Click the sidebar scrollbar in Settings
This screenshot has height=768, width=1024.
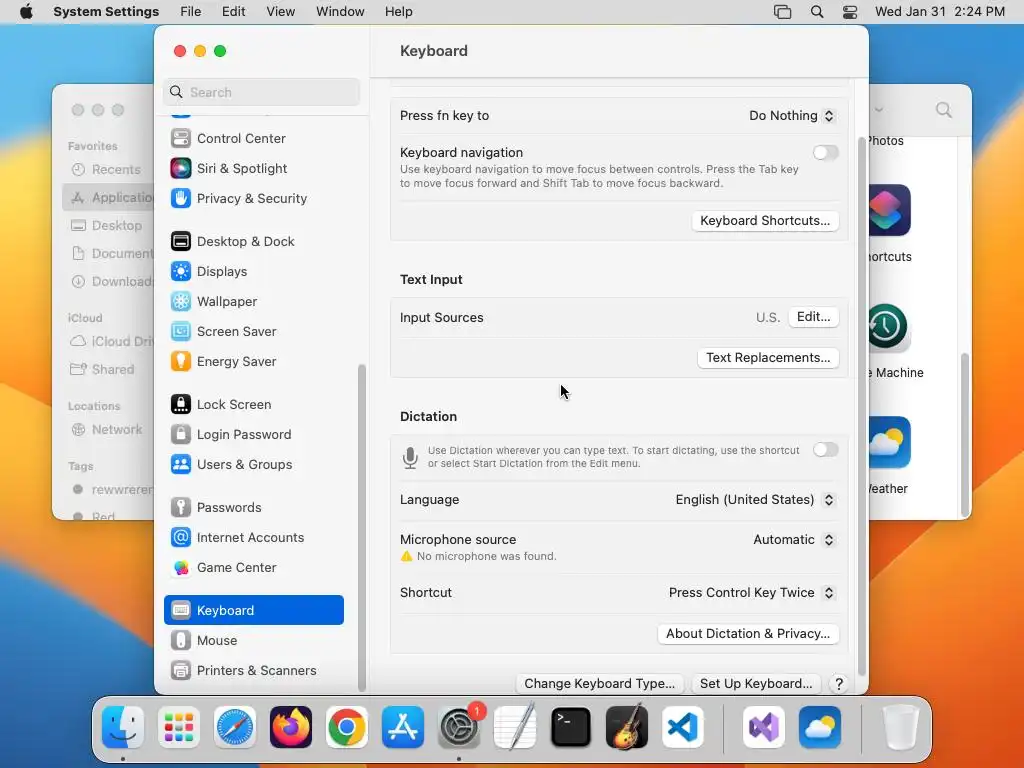[x=361, y=528]
